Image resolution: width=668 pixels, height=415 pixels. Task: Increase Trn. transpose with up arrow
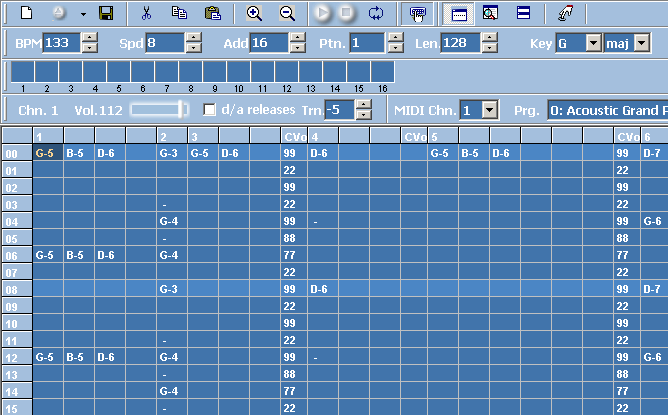(363, 105)
